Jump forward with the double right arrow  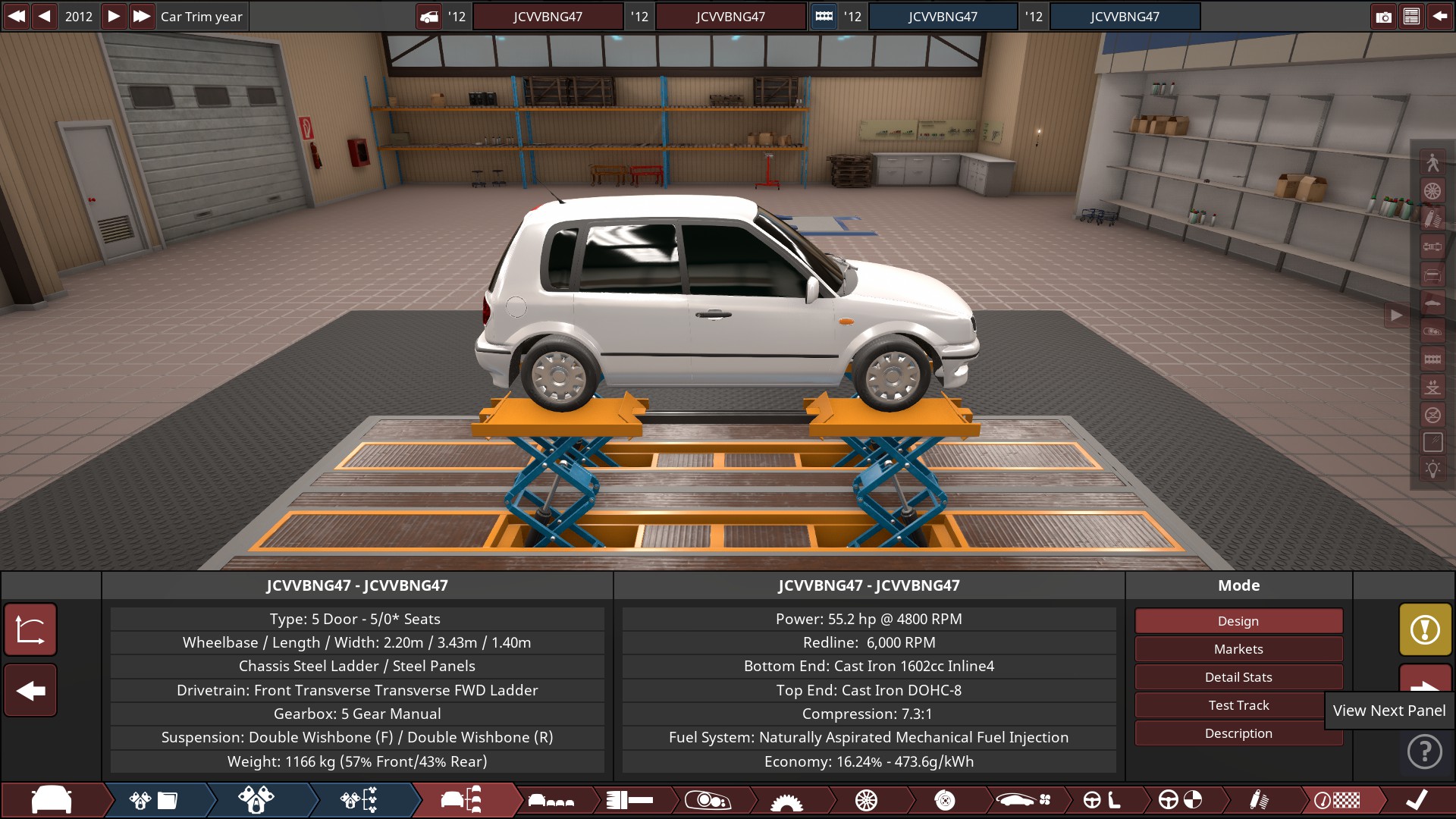(141, 16)
